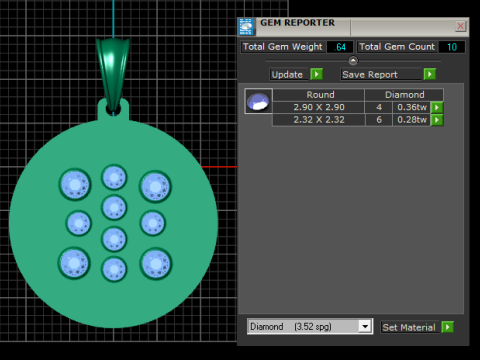Click the quantity 6 cell
Screen dimensions: 480x360
379,120
